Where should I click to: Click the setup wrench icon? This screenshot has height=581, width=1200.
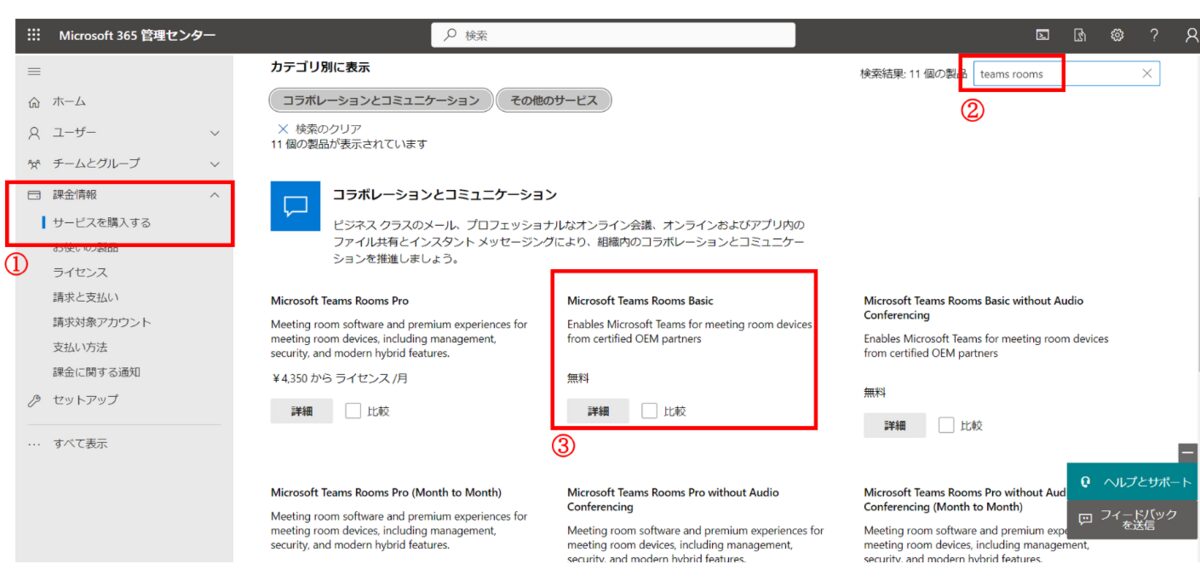click(34, 400)
